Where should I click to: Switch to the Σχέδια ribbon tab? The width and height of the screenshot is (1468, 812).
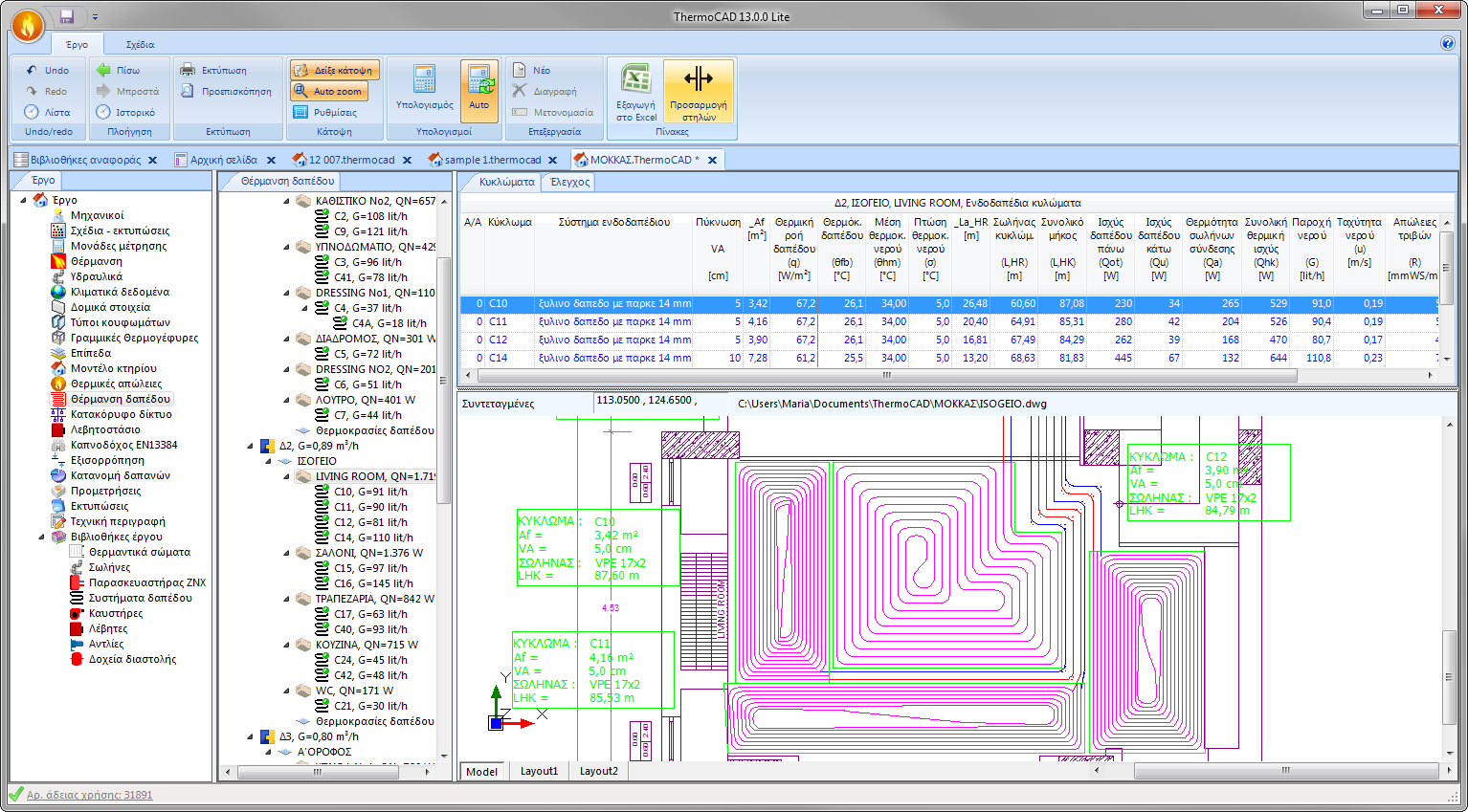pyautogui.click(x=140, y=43)
